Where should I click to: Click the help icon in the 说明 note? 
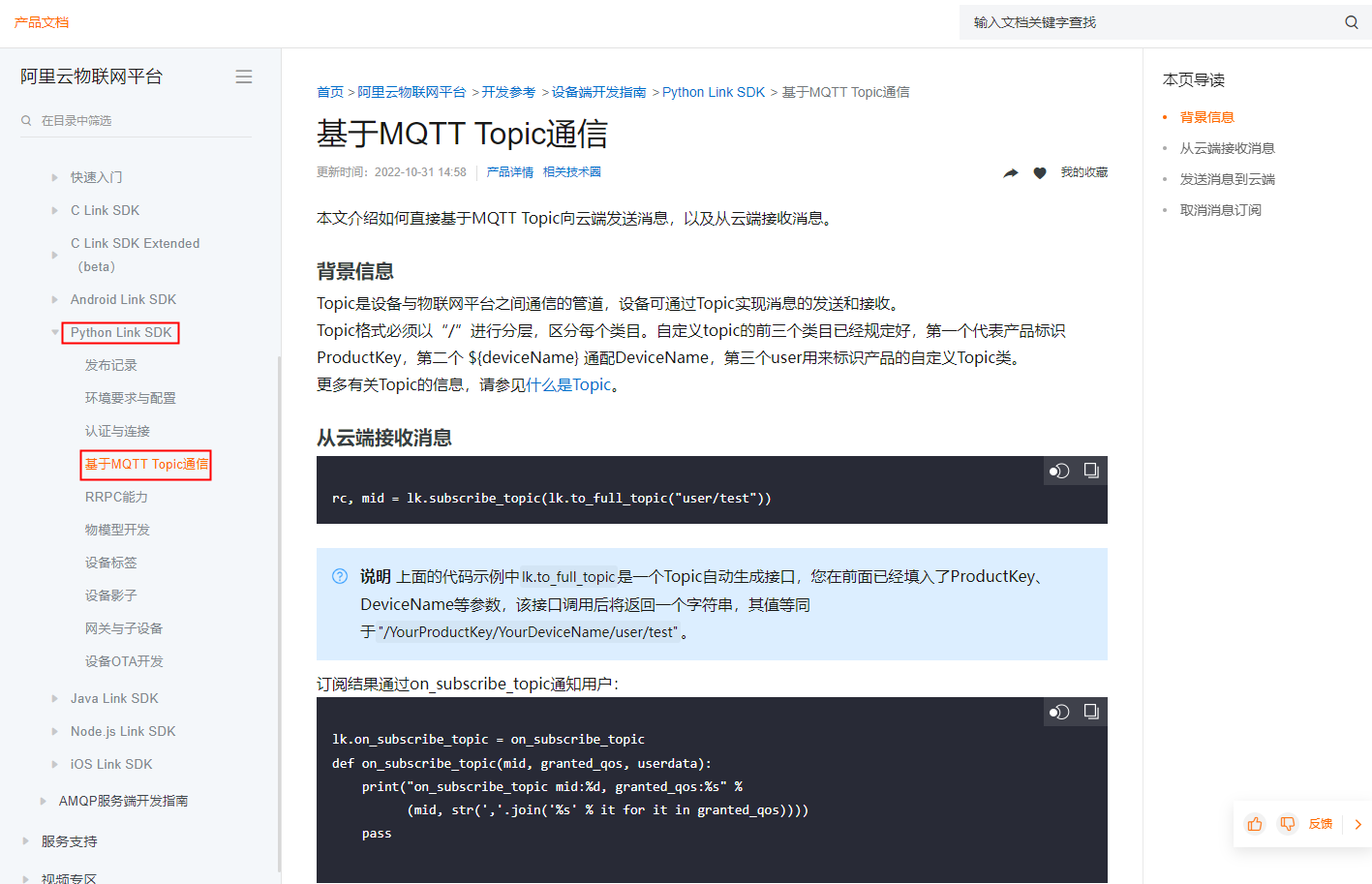click(340, 576)
